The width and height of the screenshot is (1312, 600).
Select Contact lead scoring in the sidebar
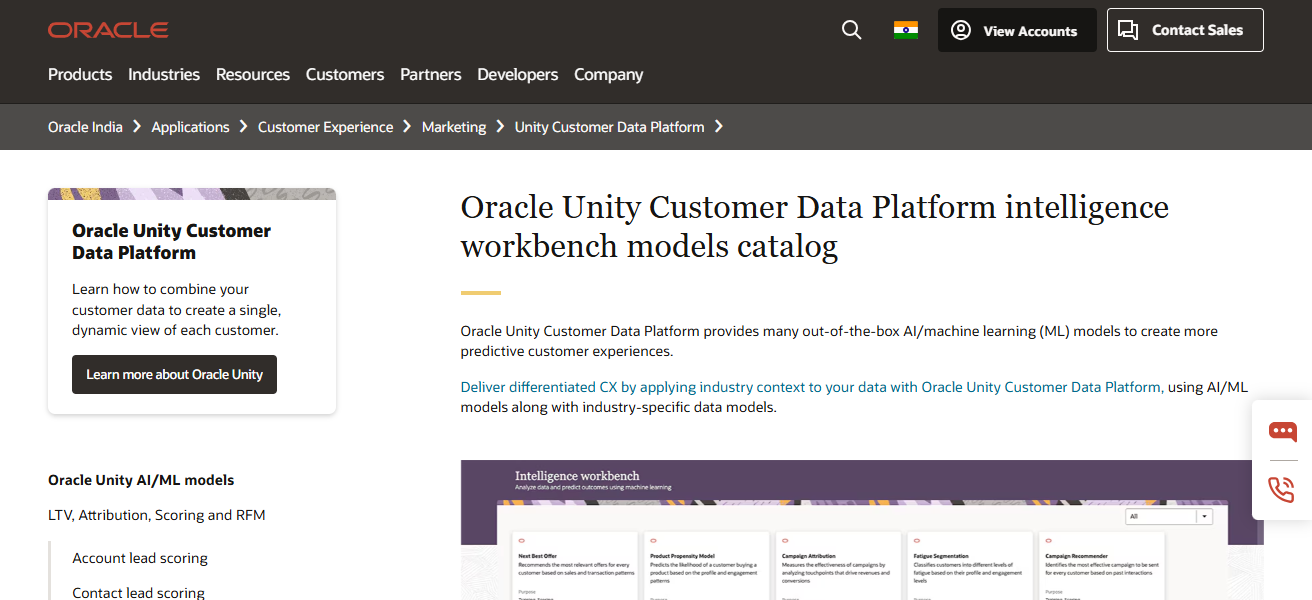point(138,591)
